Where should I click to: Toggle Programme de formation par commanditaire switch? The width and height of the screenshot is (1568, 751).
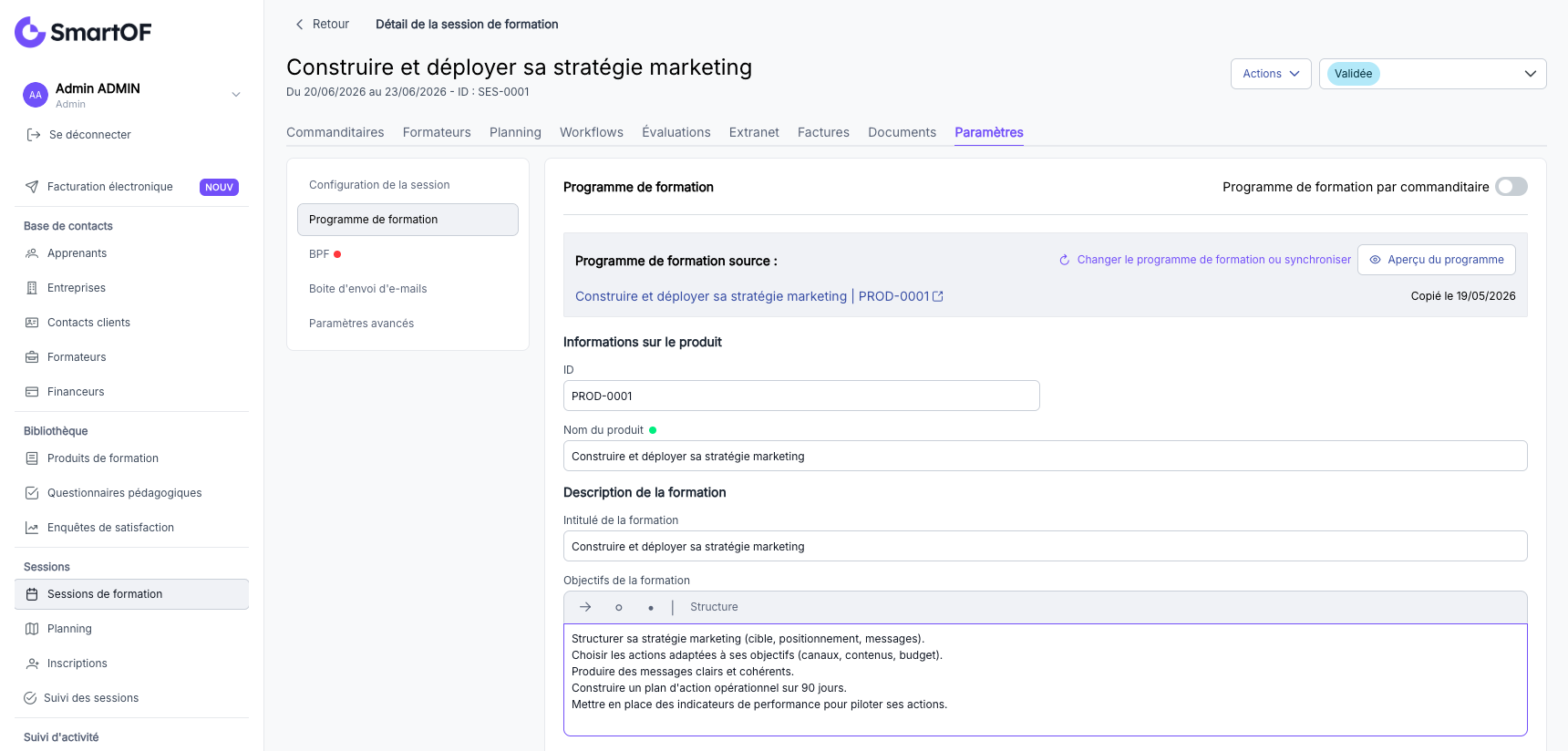[1511, 187]
